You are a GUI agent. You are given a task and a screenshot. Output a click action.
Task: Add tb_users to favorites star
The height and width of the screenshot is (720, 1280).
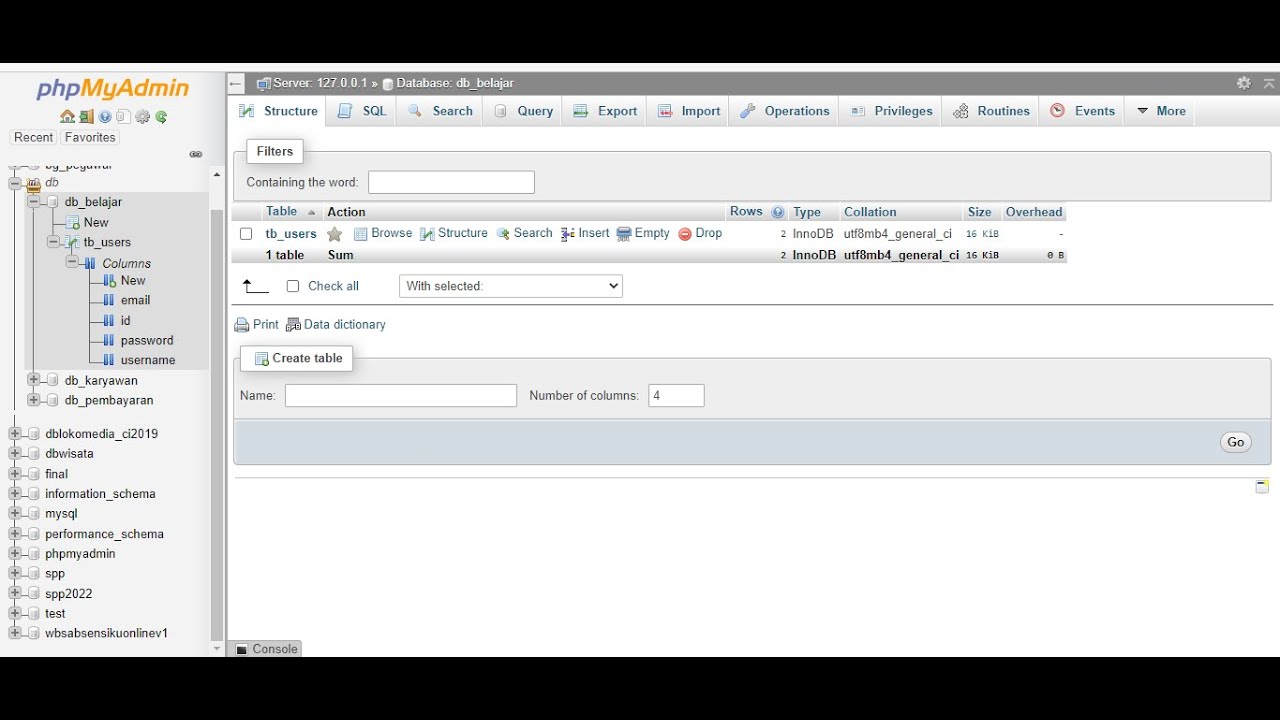(x=335, y=234)
